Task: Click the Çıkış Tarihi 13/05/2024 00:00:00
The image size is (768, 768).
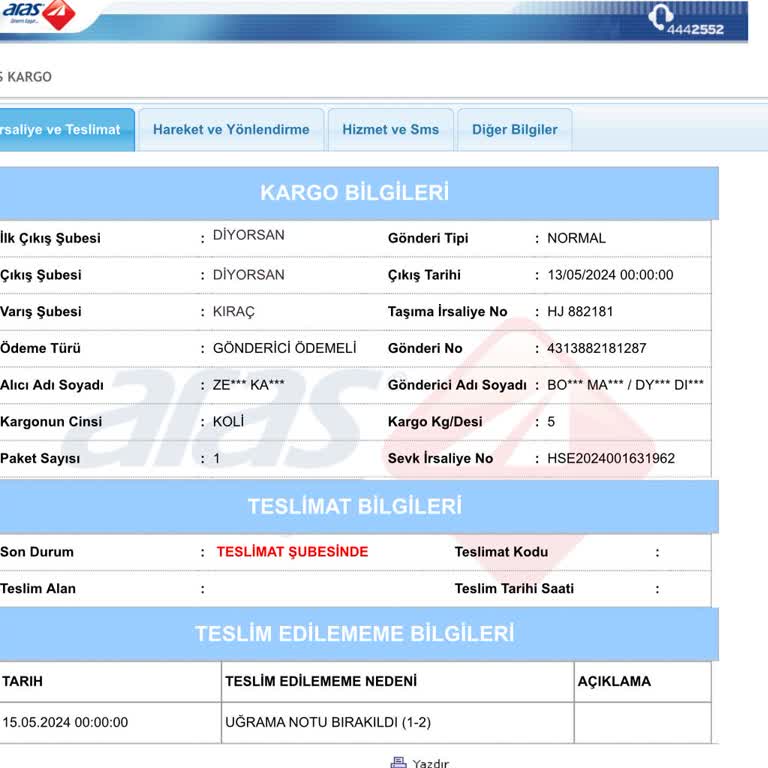Action: 610,275
